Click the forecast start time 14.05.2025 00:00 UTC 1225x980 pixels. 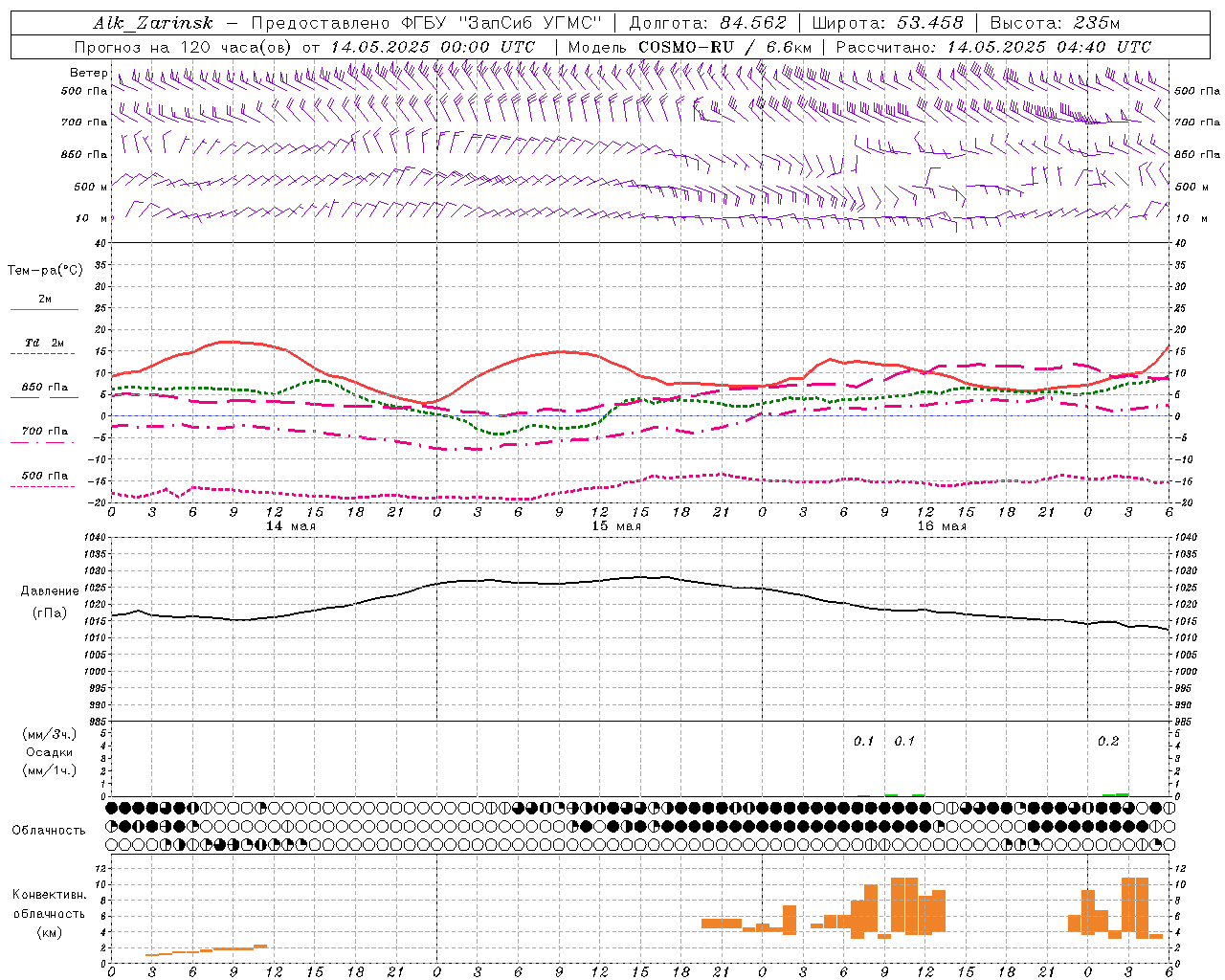click(x=433, y=47)
